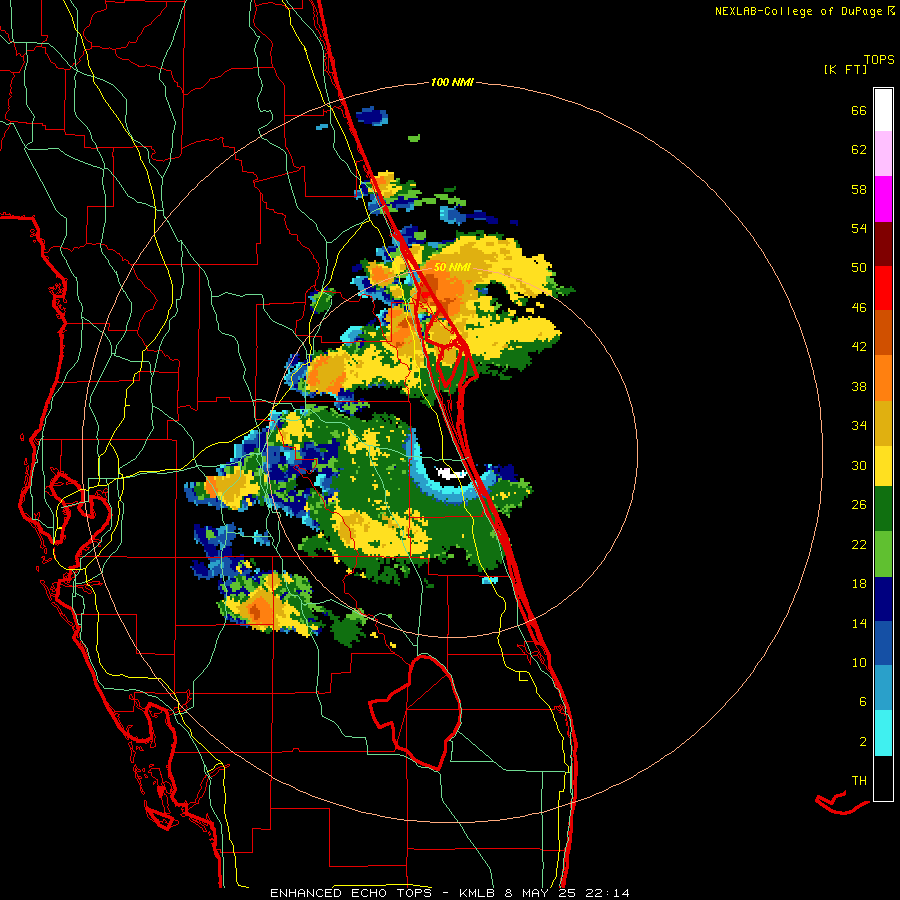Click the 50 NMI range ring label
Image resolution: width=900 pixels, height=900 pixels.
(452, 267)
